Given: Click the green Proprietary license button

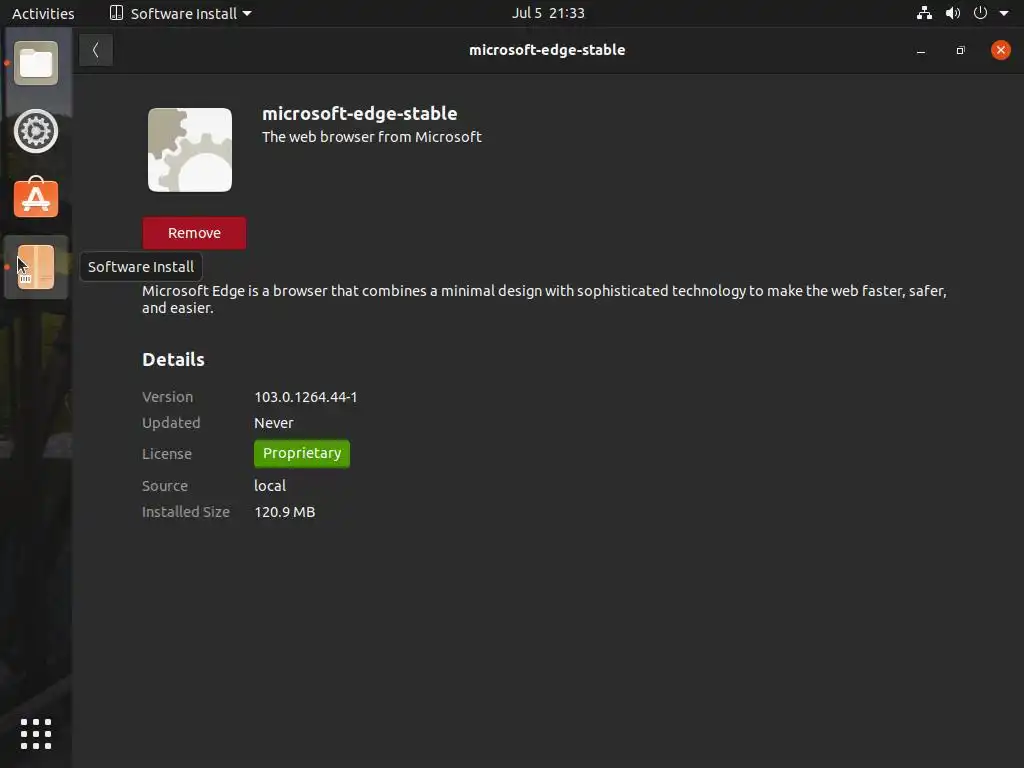Looking at the screenshot, I should pyautogui.click(x=302, y=453).
